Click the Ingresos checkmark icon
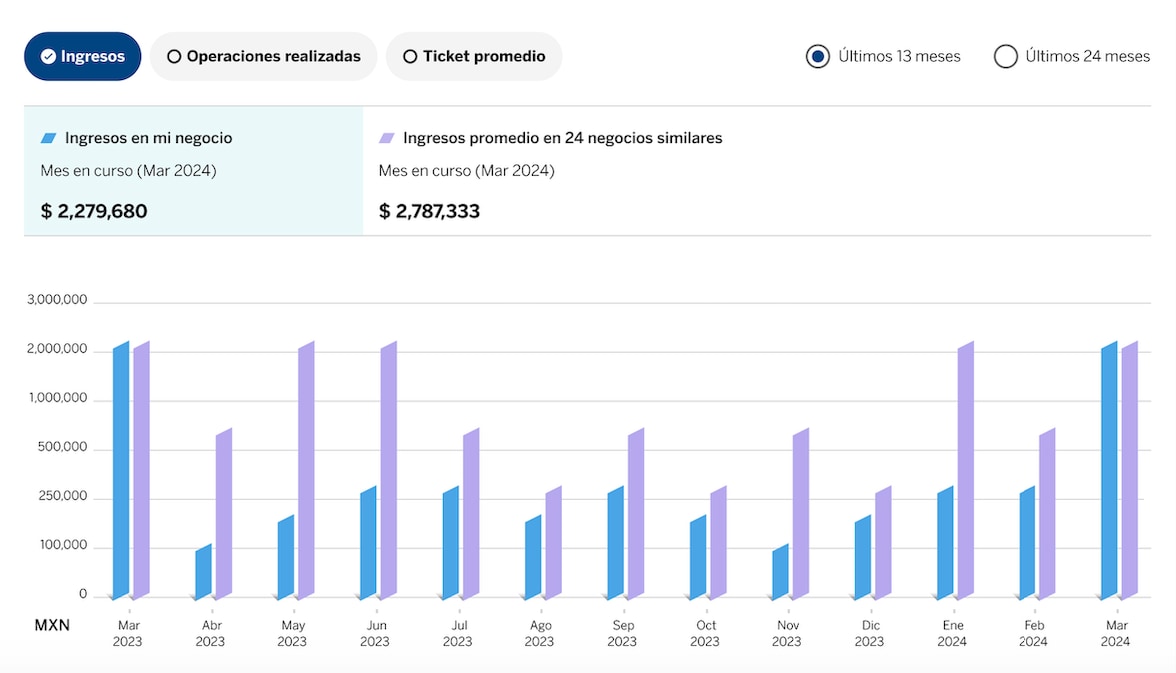This screenshot has height=673, width=1176. click(48, 57)
